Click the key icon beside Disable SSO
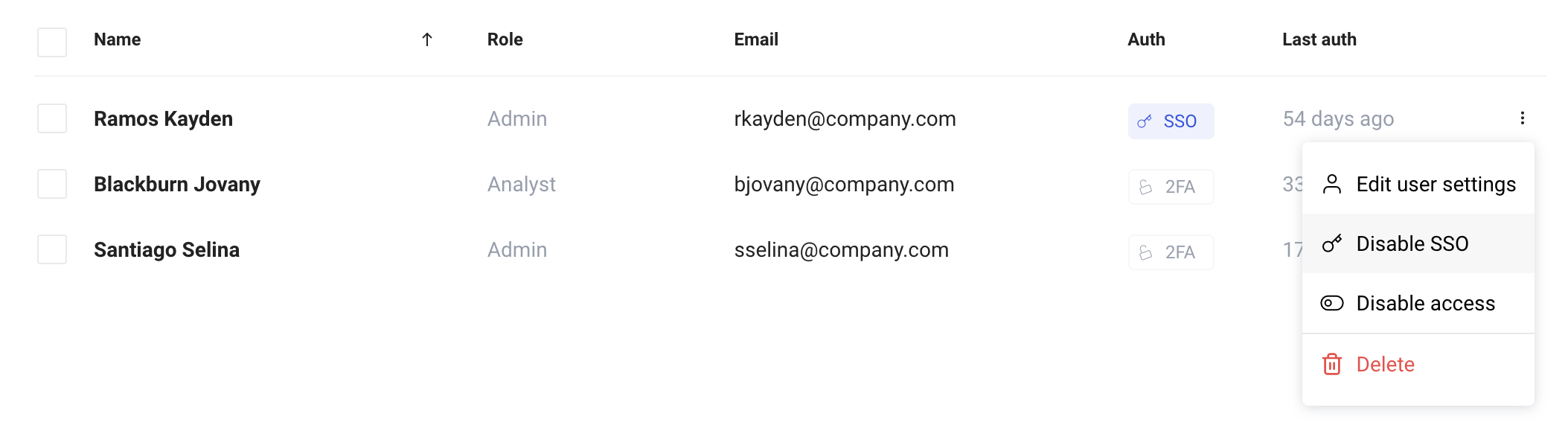Viewport: 1568px width, 431px height. coord(1332,243)
